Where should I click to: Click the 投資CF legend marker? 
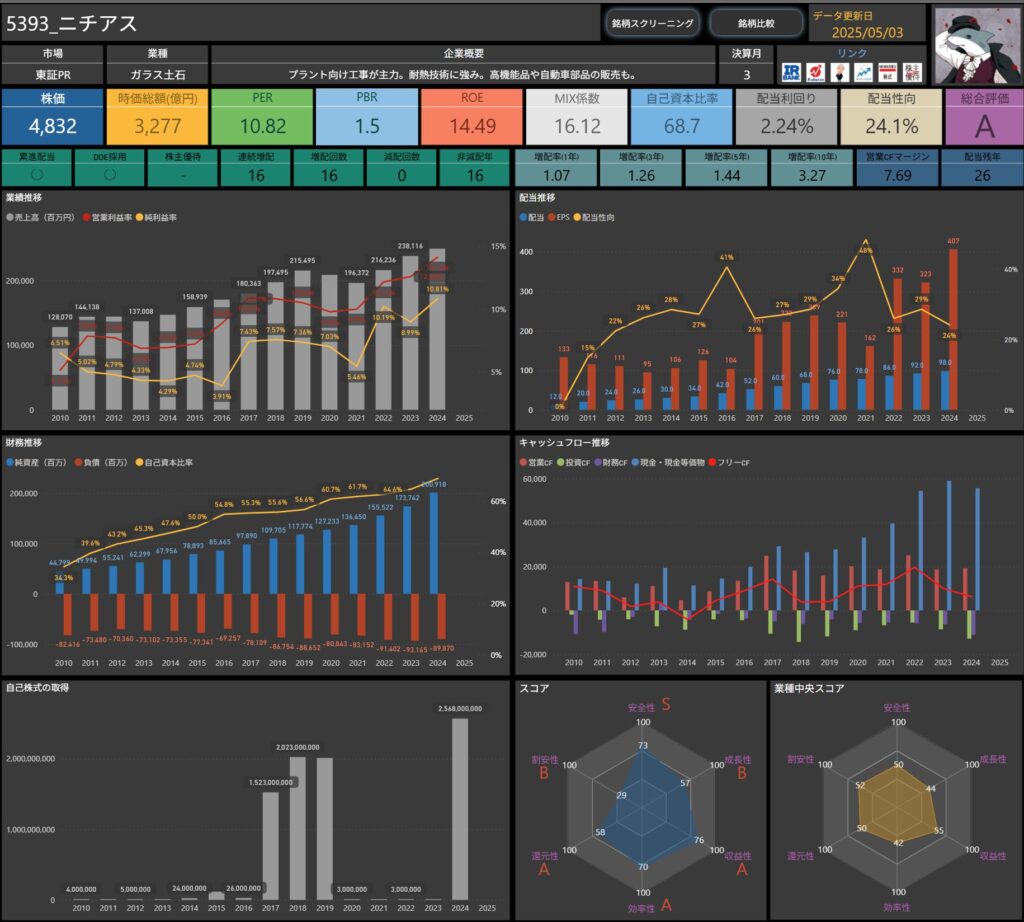pos(560,462)
